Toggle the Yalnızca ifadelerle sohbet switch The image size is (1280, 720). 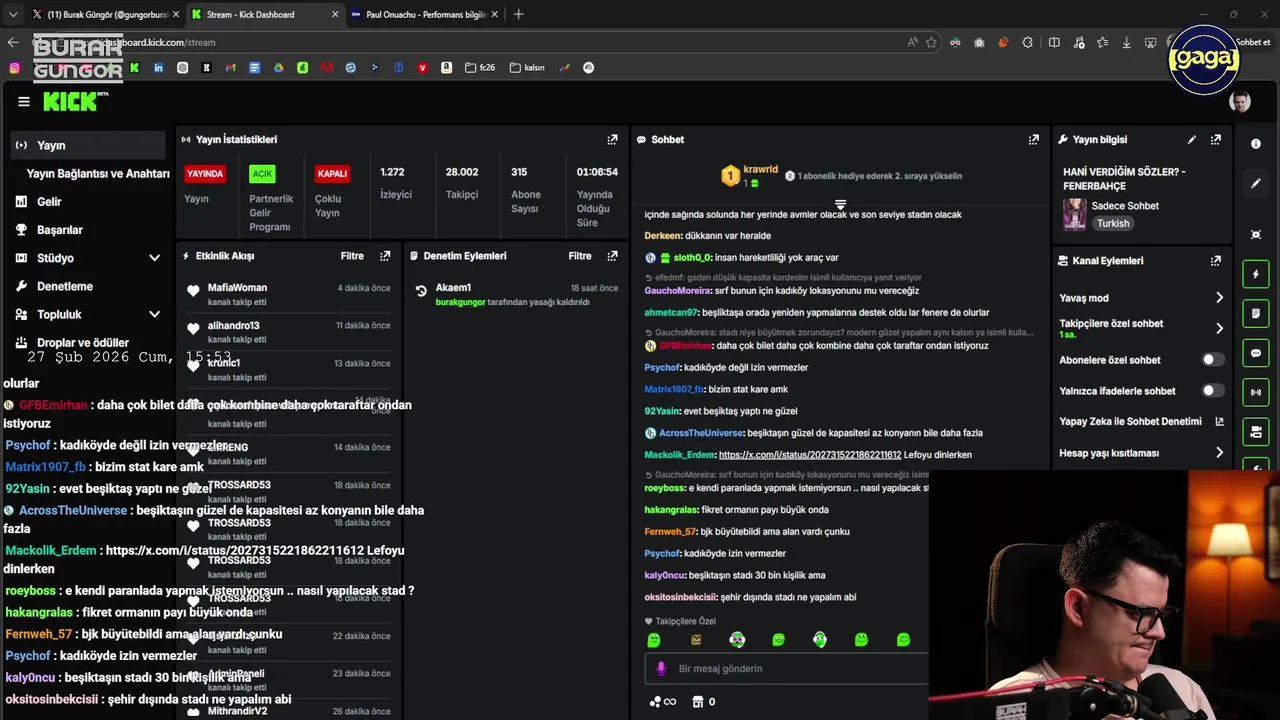pos(1212,391)
